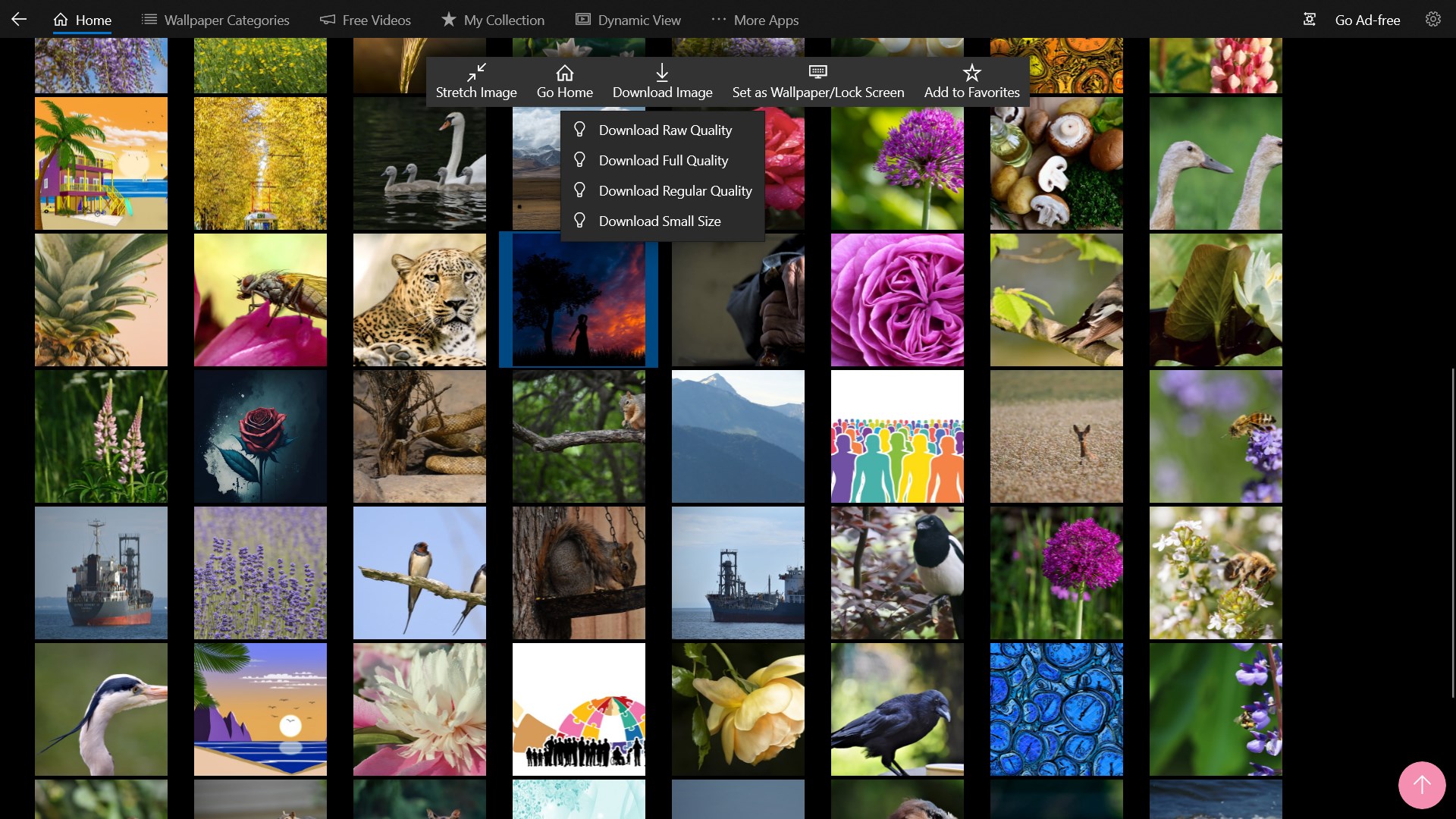
Task: Click the pink scroll-to-top arrow button
Action: [x=1421, y=785]
